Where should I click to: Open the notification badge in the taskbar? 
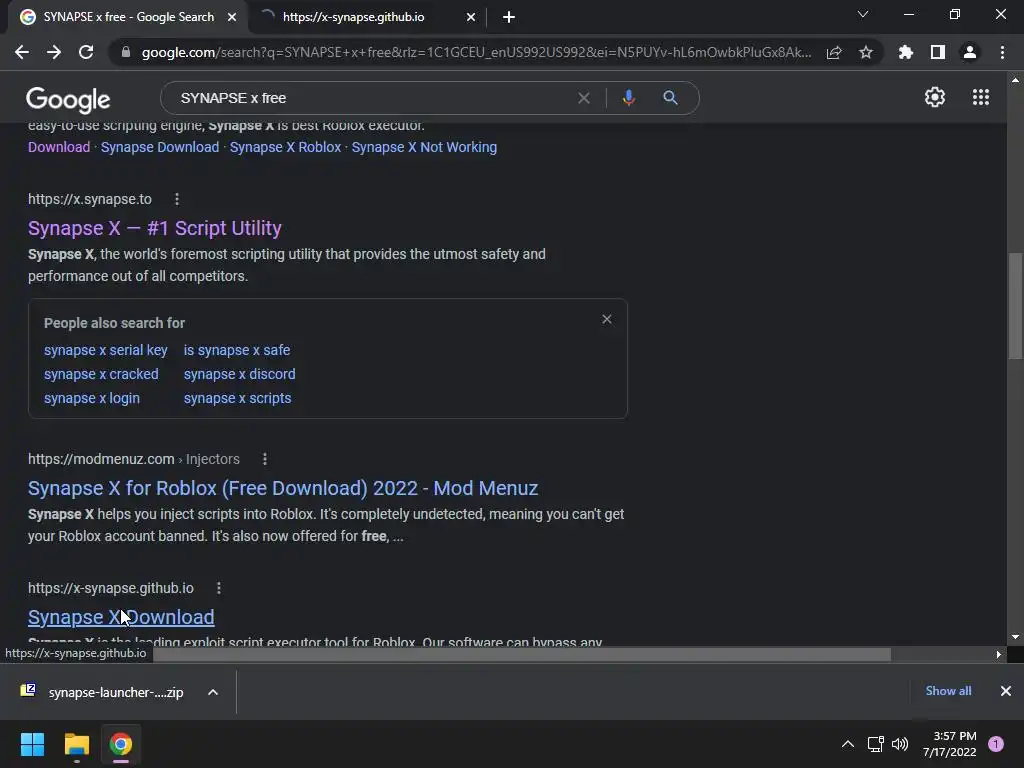996,744
